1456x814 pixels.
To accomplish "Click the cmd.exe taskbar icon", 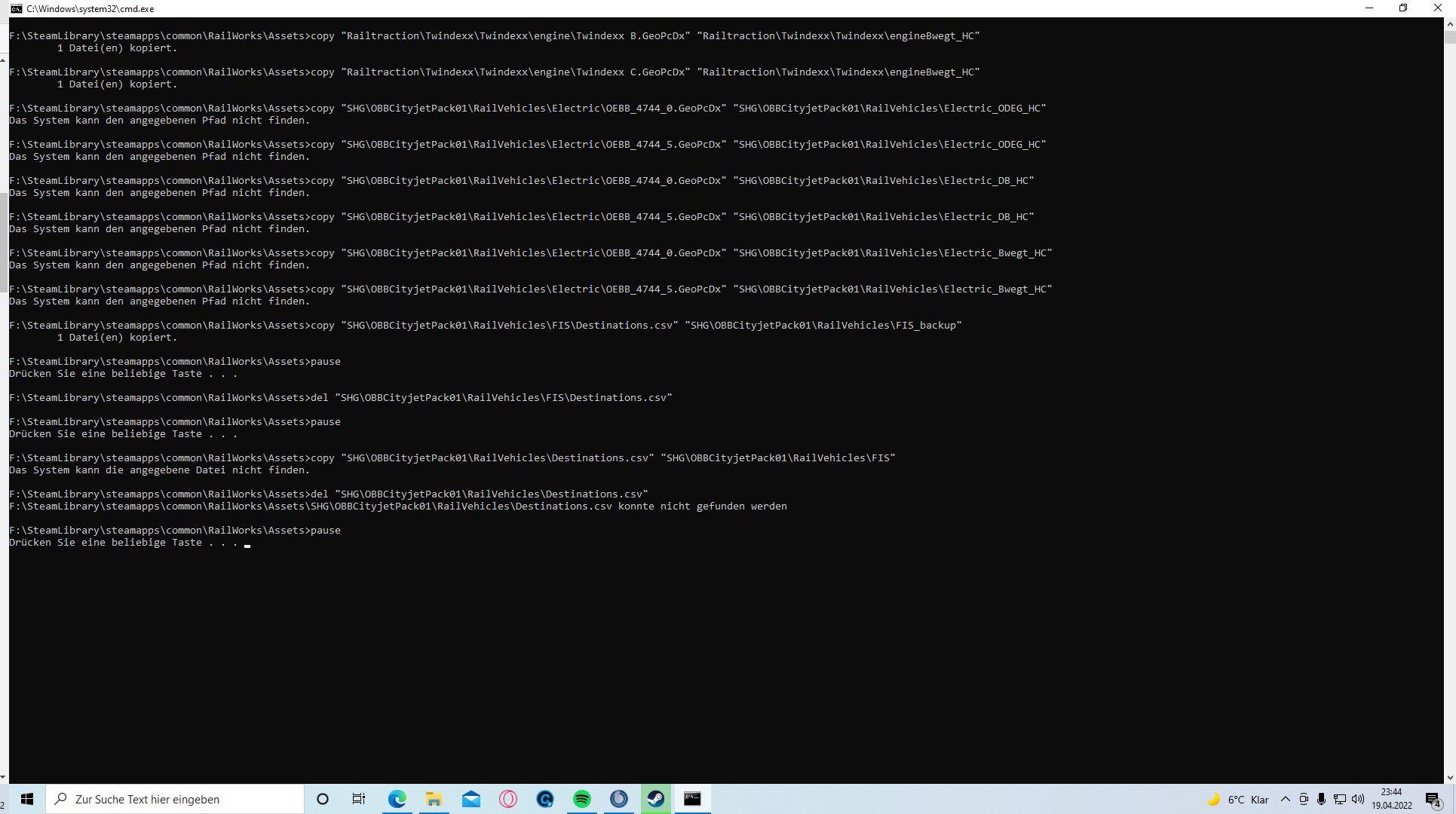I will (x=692, y=799).
